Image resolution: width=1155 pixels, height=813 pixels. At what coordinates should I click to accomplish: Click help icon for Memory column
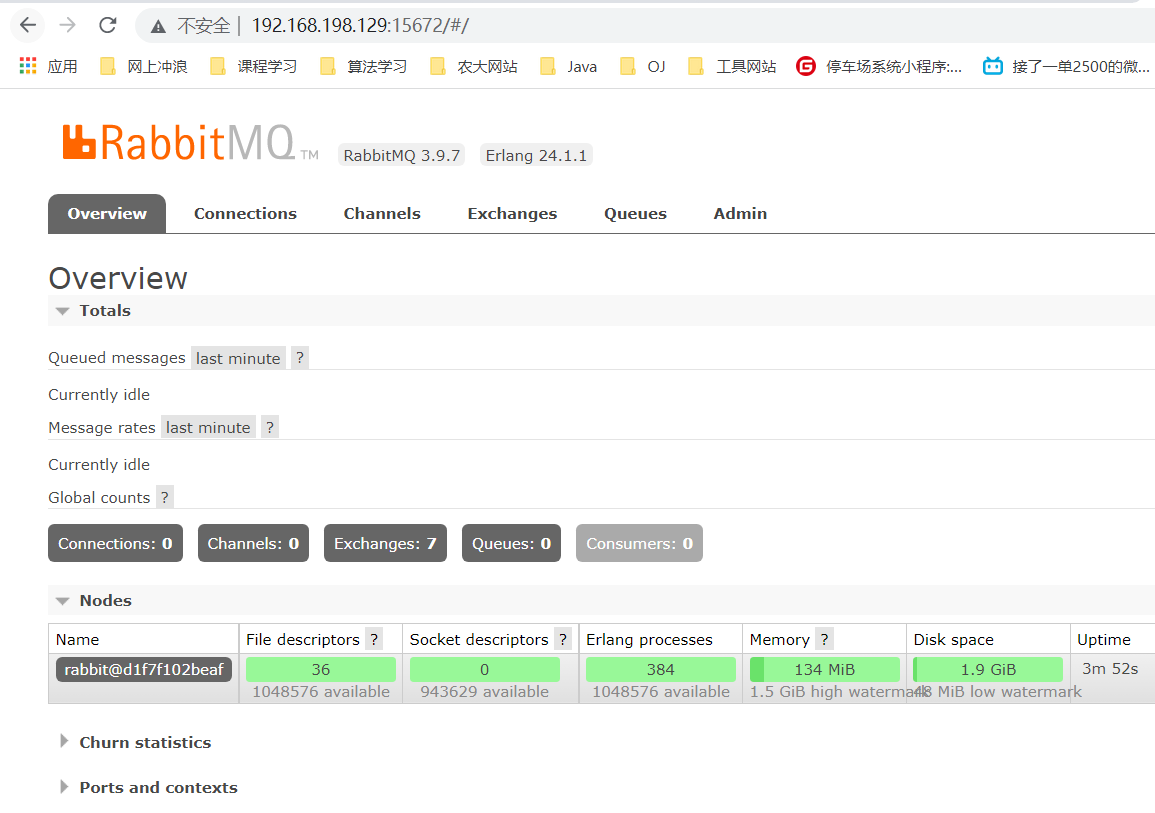coord(824,640)
